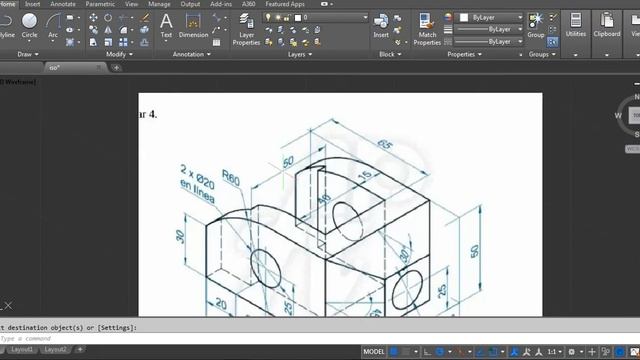Select the Rotate tool in Modify panel
The image size is (640, 360).
point(108,18)
